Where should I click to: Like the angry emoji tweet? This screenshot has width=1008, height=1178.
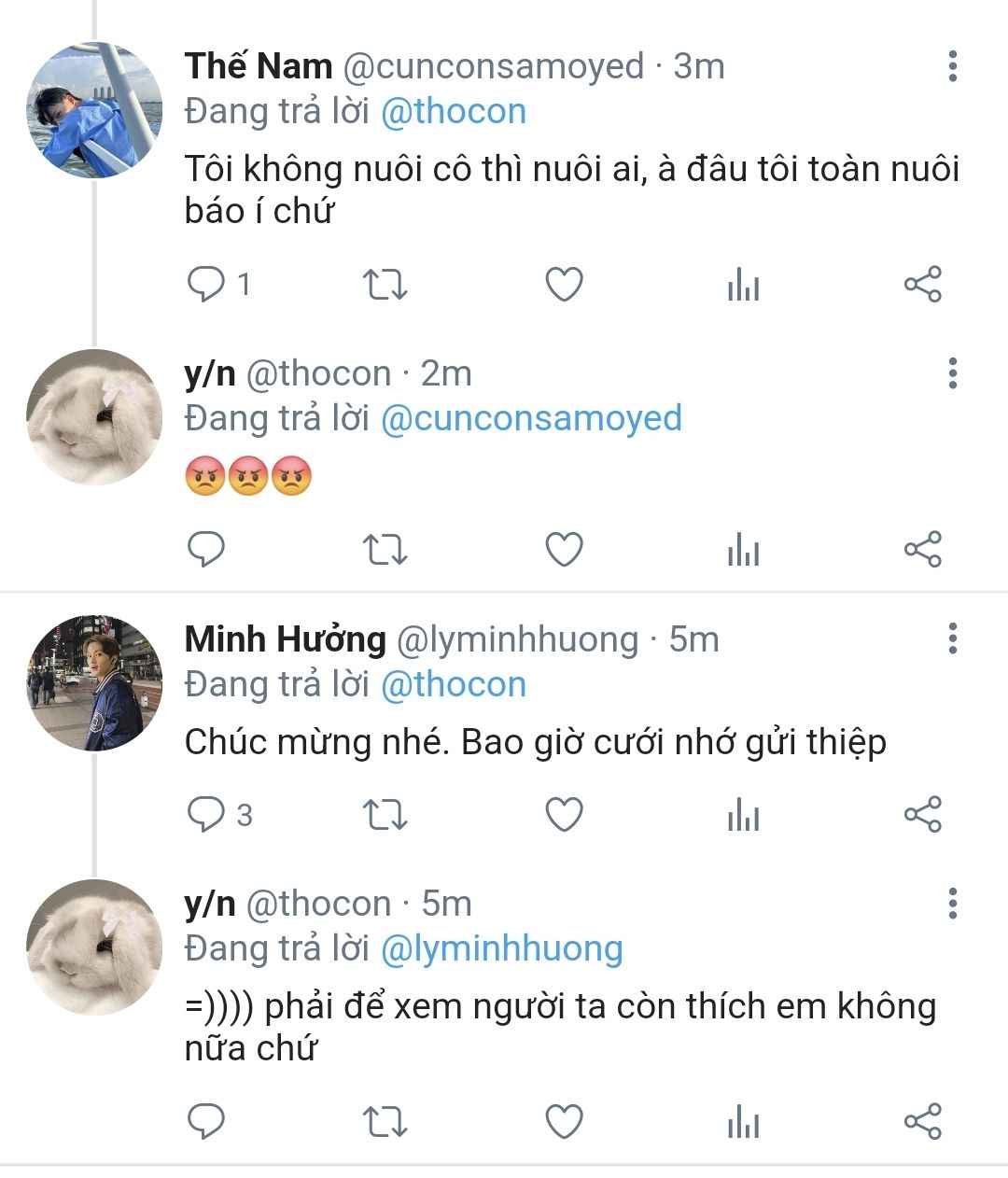564,550
